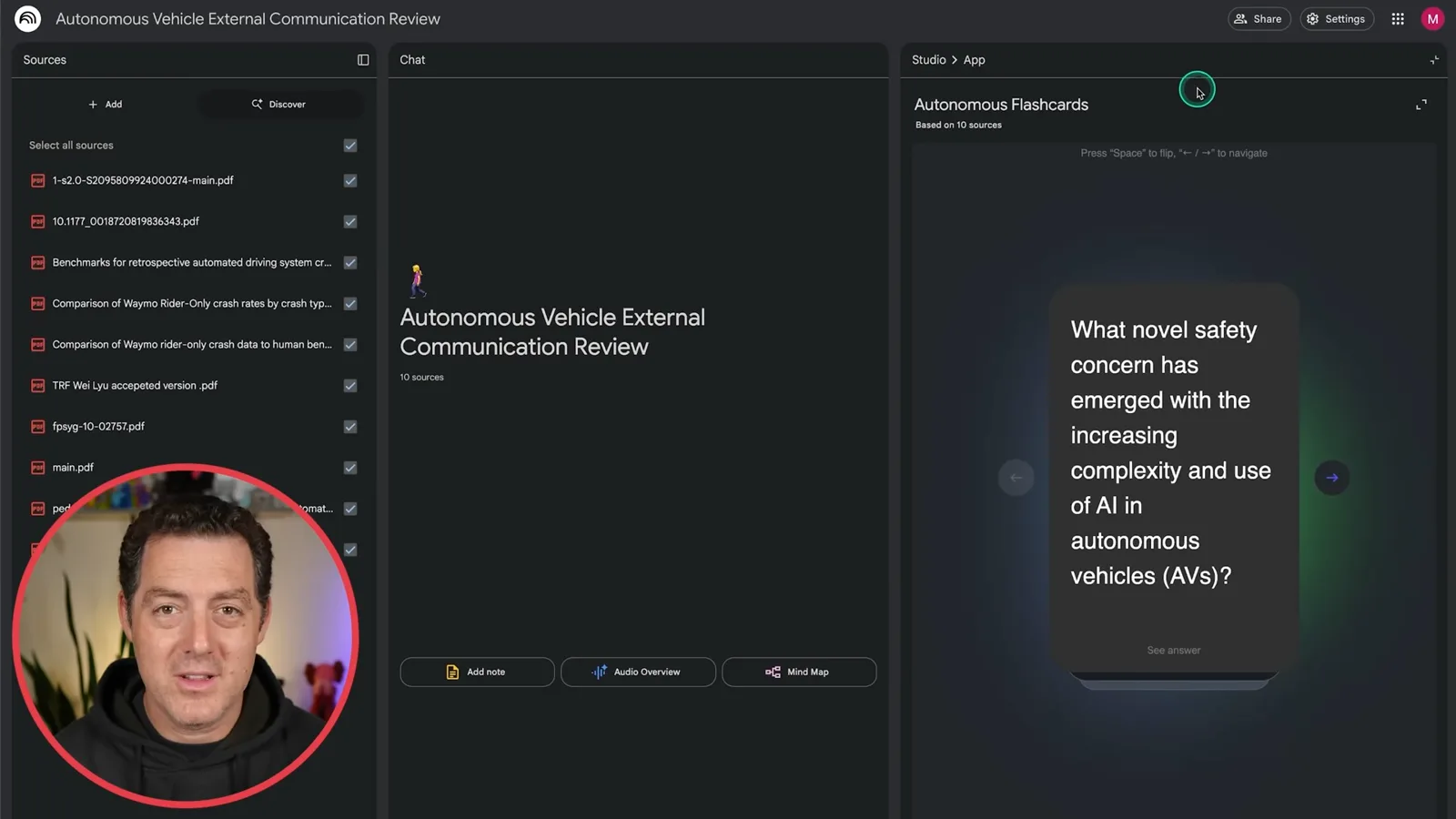Generate Audio Overview
Screen dimensions: 1456x819
pos(638,672)
